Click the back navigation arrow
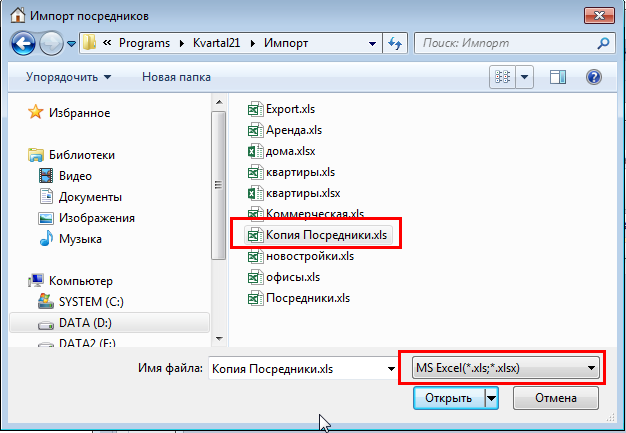Image resolution: width=626 pixels, height=433 pixels. pyautogui.click(x=24, y=44)
